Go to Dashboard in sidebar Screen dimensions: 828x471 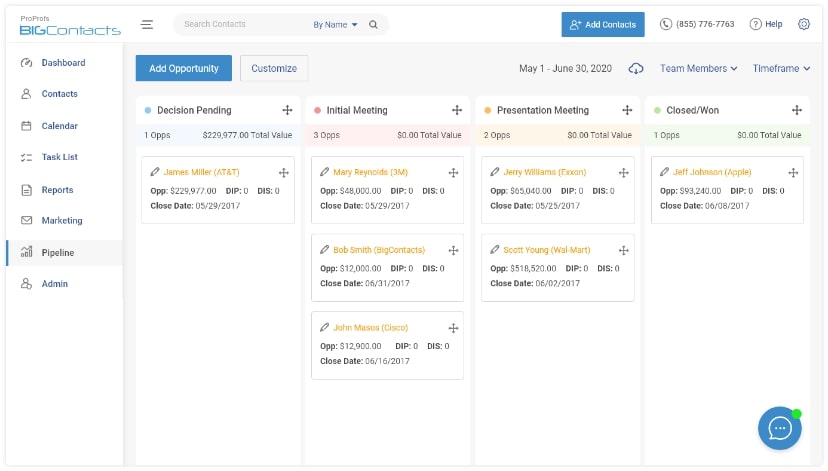[x=64, y=63]
